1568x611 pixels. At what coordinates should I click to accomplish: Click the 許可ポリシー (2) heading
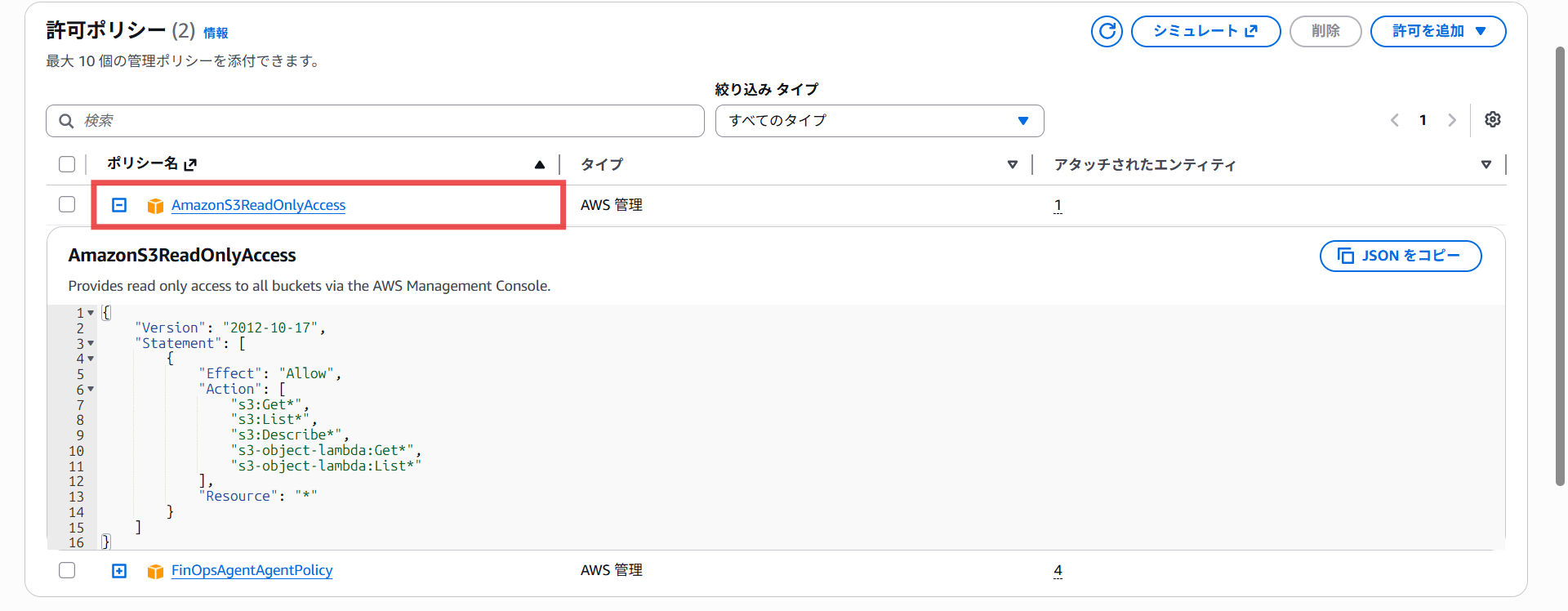[121, 31]
